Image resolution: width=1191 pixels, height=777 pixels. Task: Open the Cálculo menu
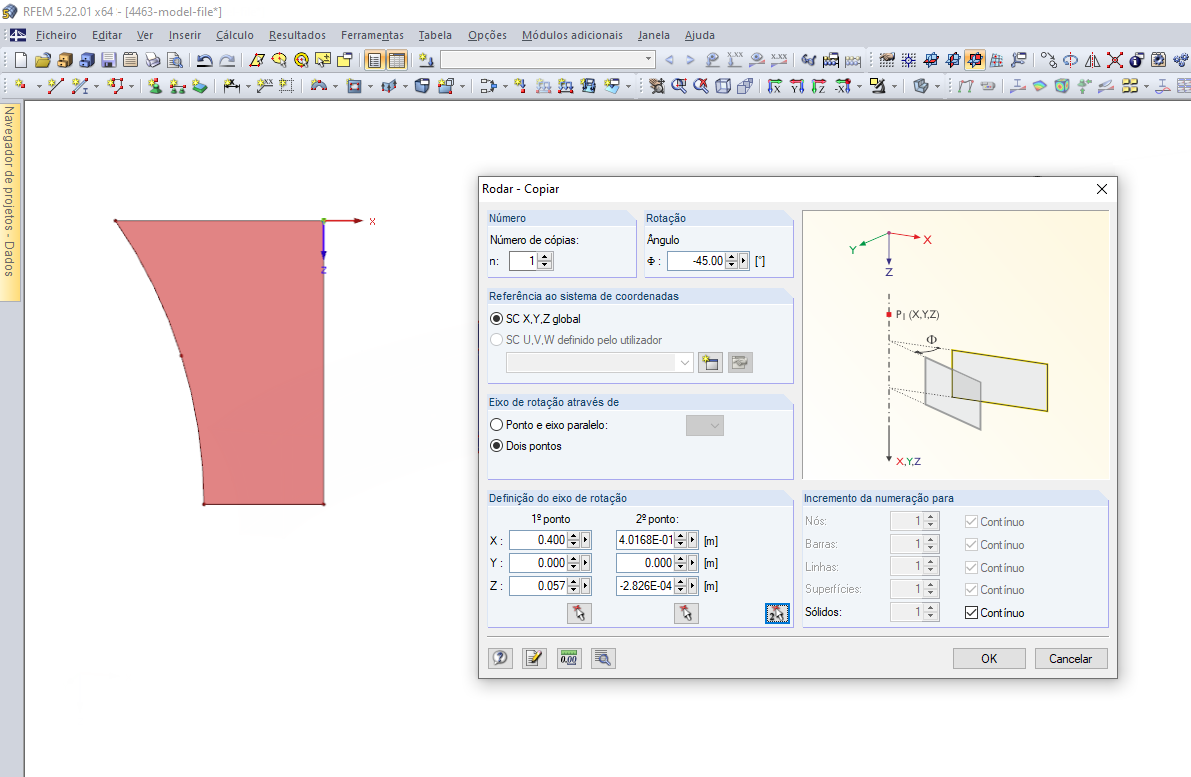click(x=235, y=35)
